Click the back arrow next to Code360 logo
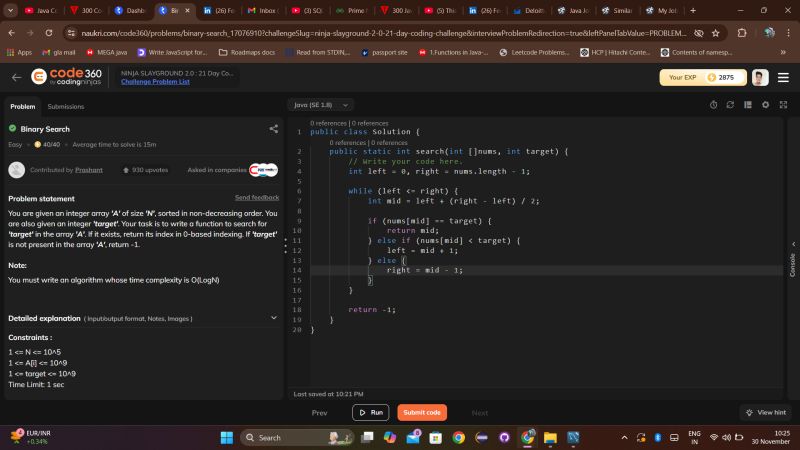 (x=16, y=77)
